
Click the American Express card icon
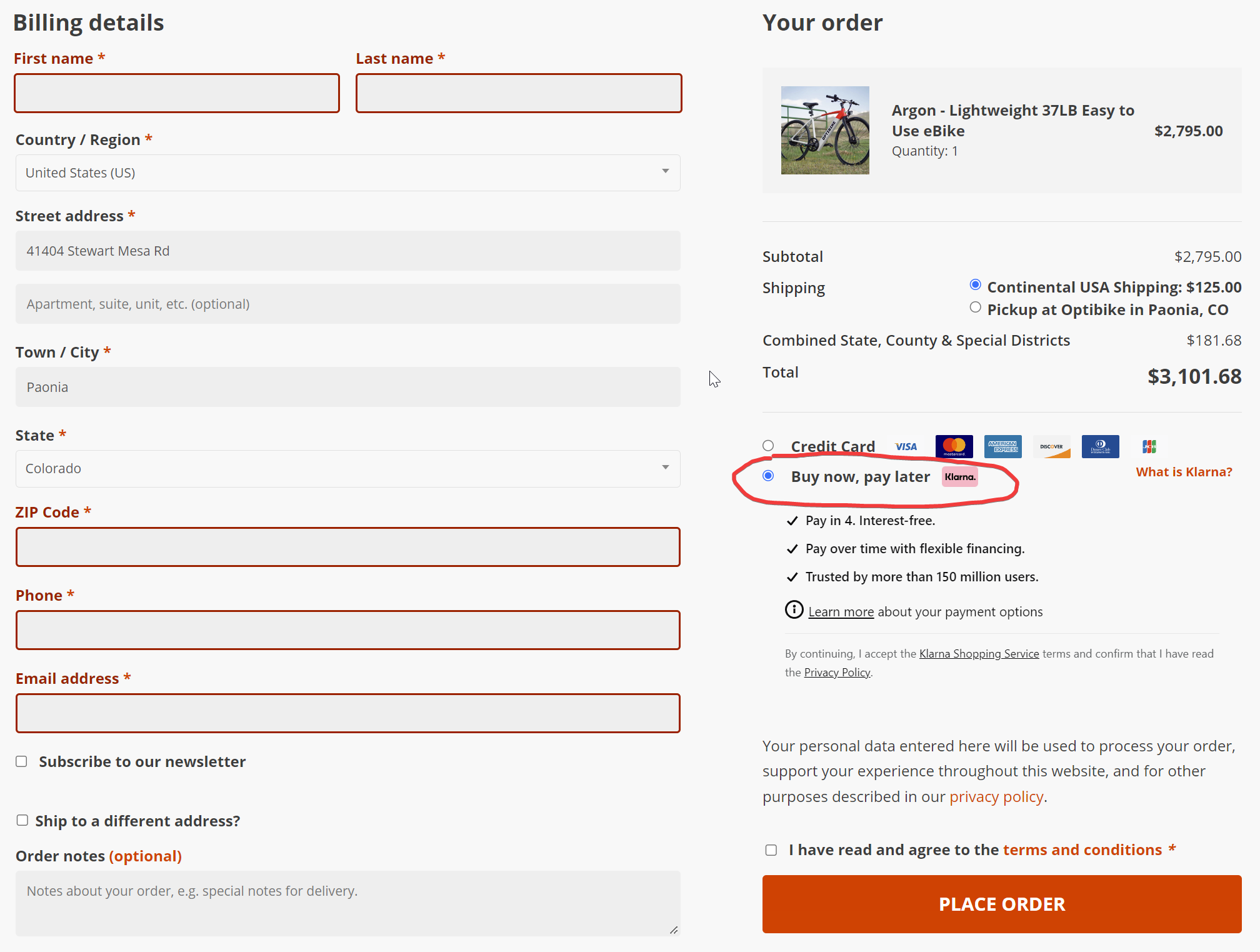[1002, 446]
